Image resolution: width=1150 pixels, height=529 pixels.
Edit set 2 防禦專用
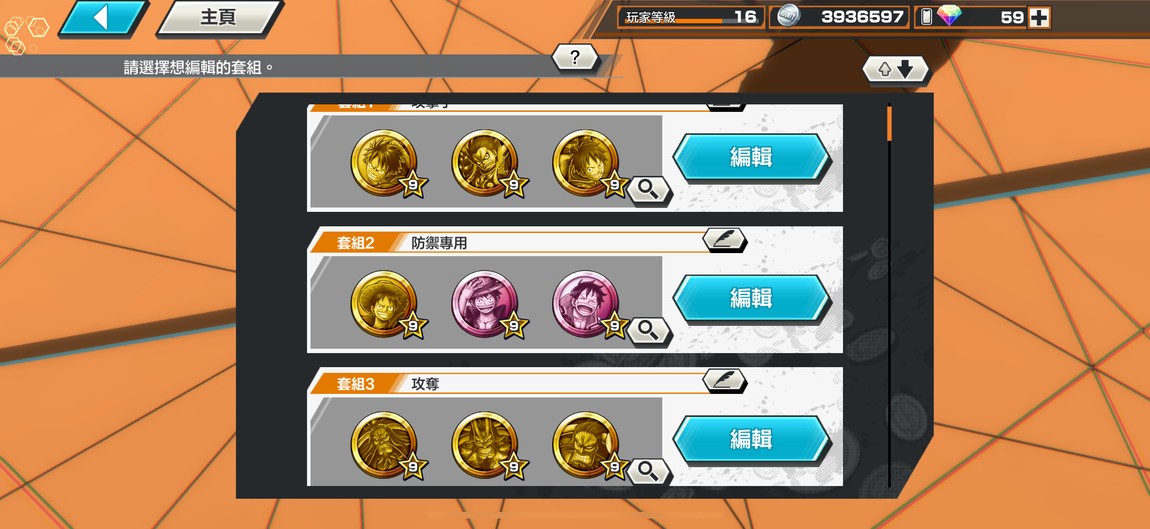tap(751, 298)
